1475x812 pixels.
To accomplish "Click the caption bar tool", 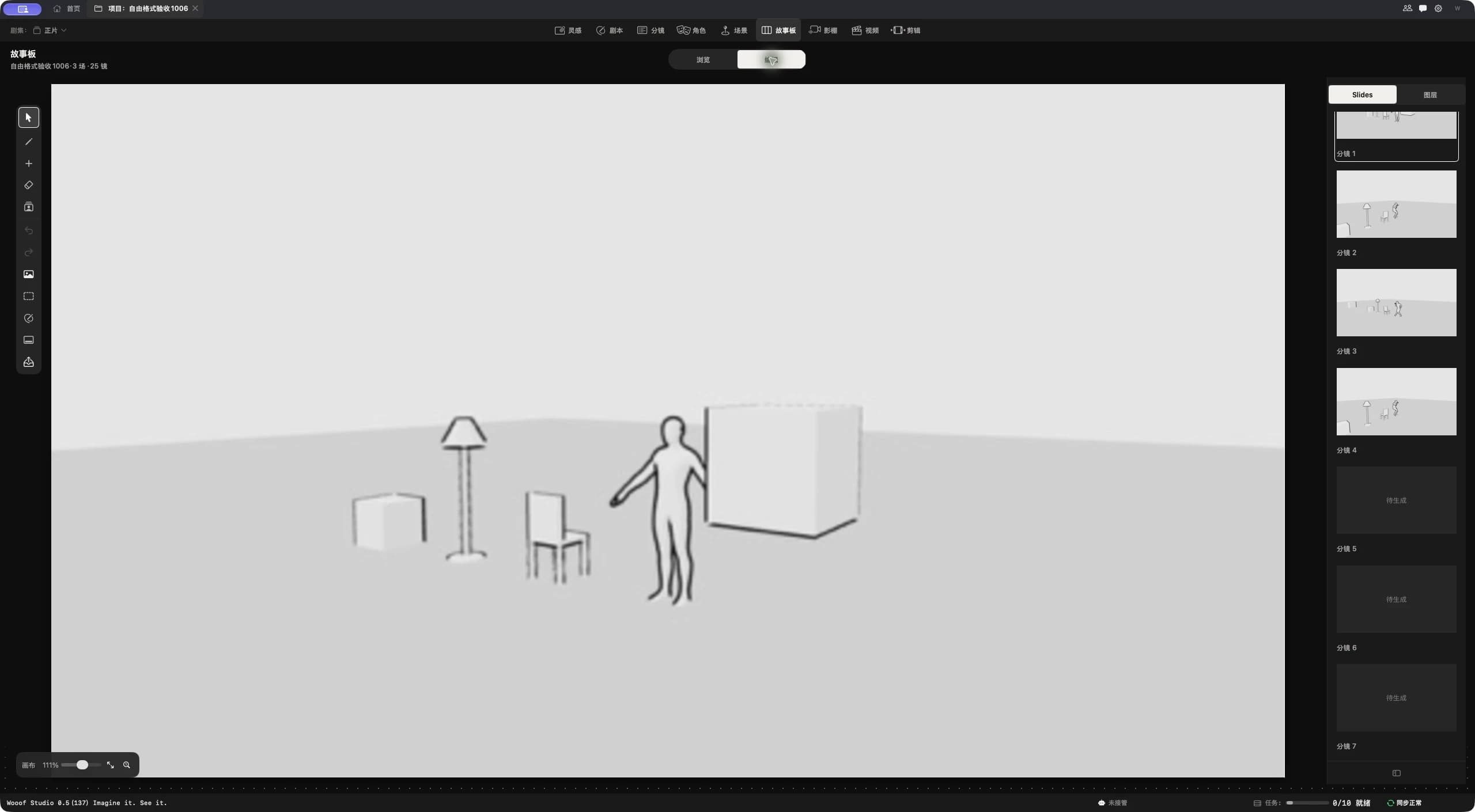I will coord(29,340).
